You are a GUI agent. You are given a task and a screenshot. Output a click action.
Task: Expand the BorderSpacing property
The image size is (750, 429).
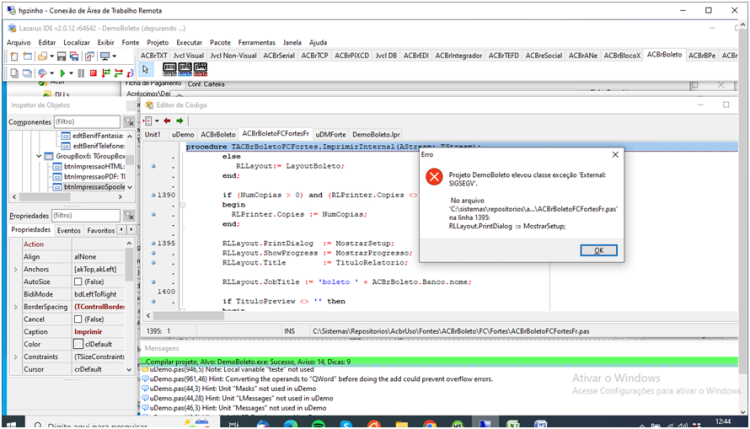coord(15,307)
